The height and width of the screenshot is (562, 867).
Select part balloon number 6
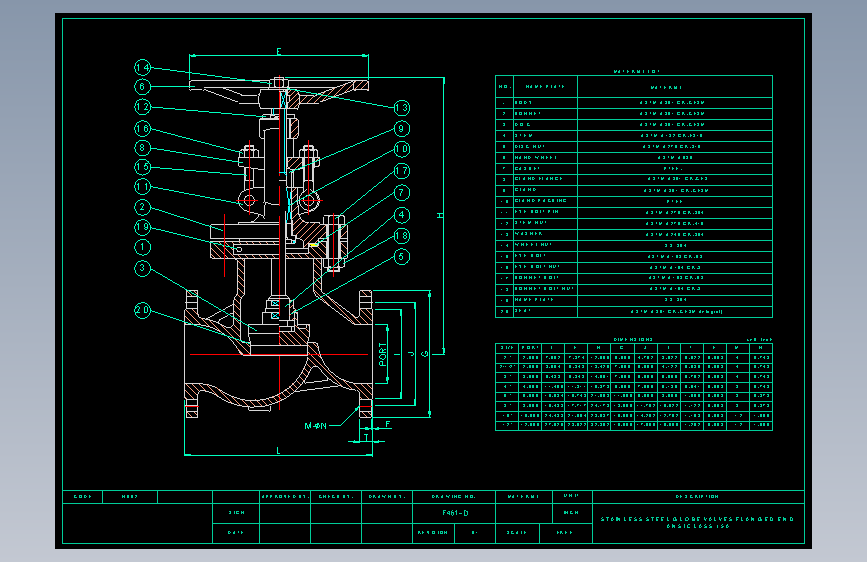click(x=143, y=86)
